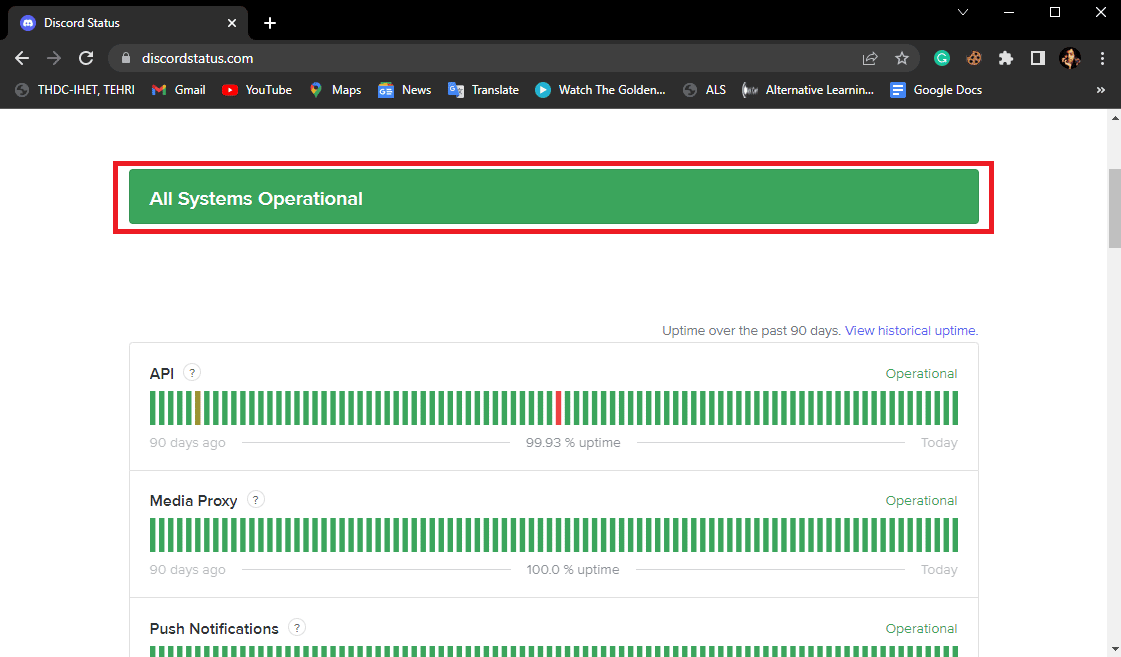Share this page via share icon

(870, 59)
